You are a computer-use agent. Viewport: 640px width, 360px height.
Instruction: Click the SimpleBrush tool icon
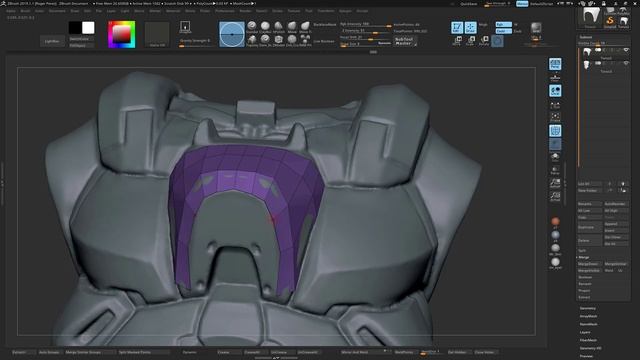610,21
